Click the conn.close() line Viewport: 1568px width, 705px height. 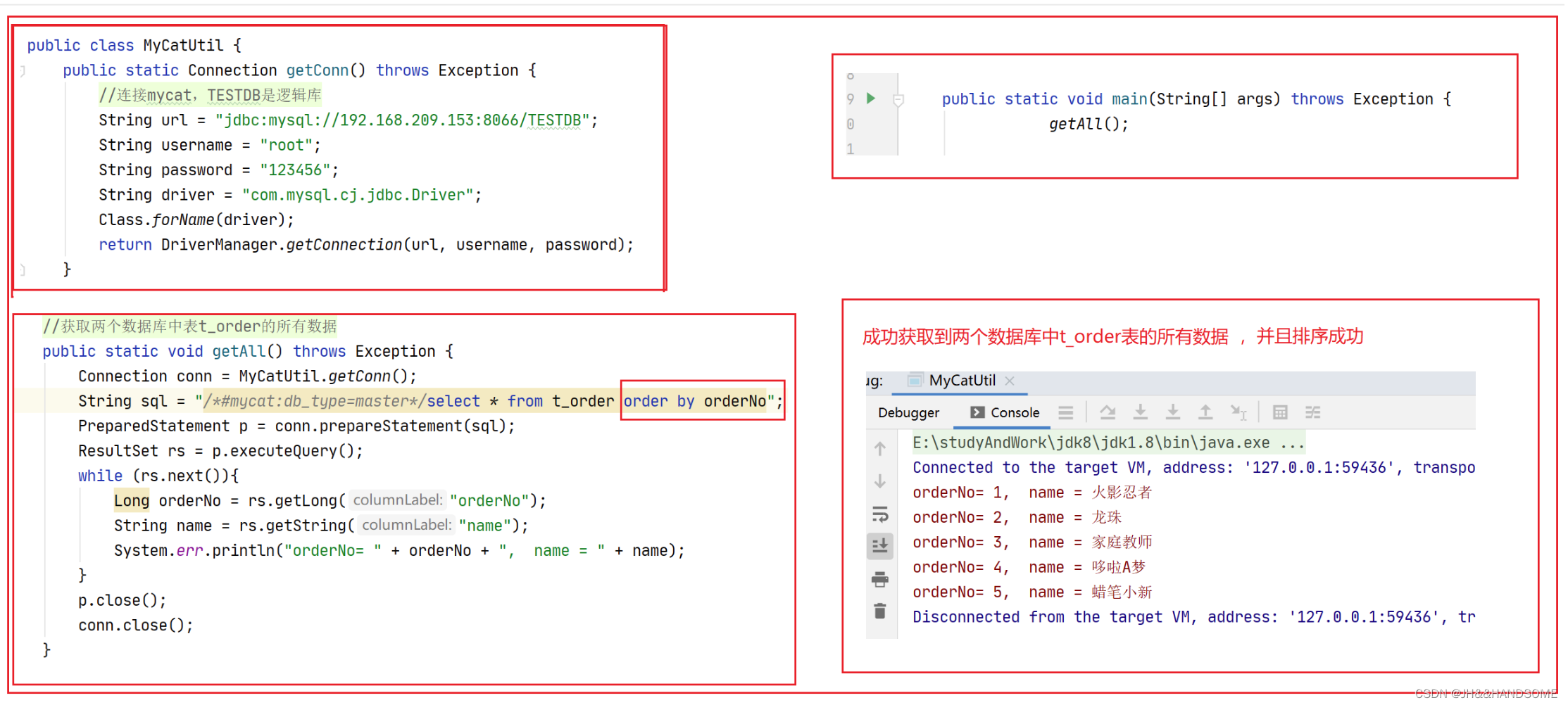(135, 625)
